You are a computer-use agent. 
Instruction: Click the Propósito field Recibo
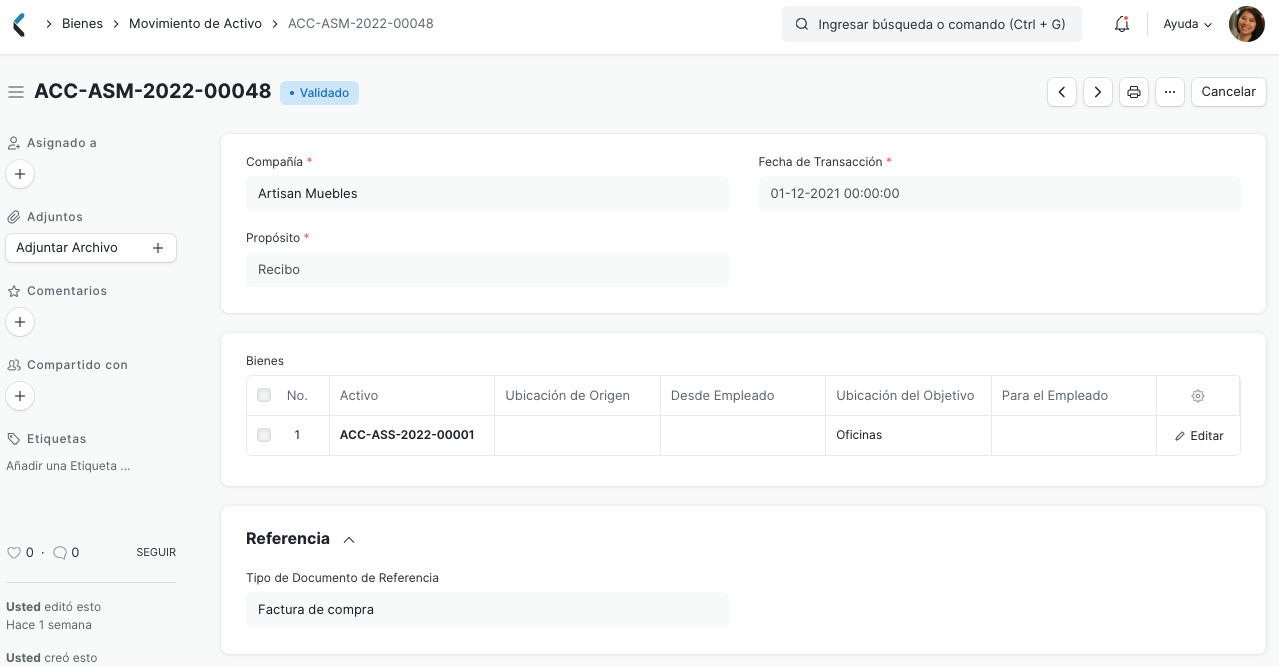pyautogui.click(x=487, y=270)
